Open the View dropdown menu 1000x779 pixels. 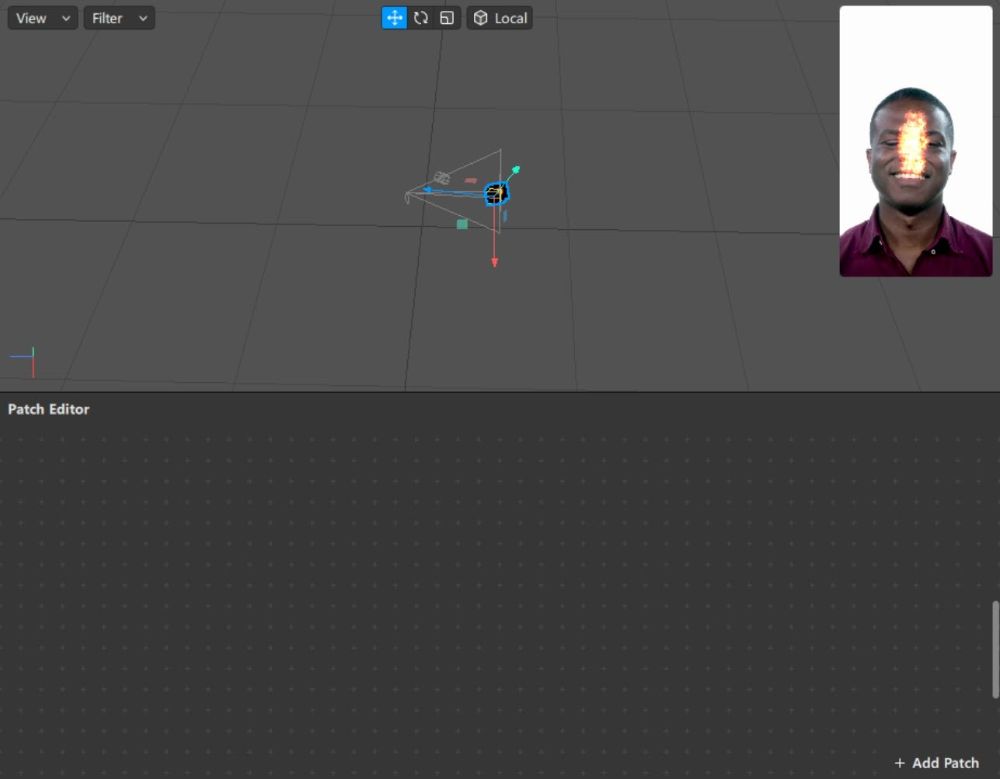(43, 18)
